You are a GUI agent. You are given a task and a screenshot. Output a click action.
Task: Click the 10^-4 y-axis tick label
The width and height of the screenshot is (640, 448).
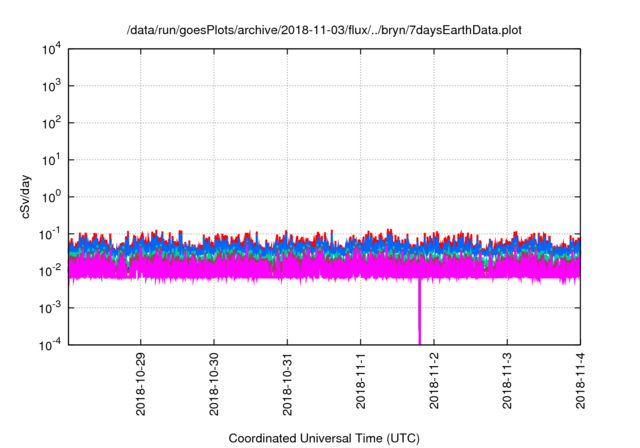tap(51, 345)
